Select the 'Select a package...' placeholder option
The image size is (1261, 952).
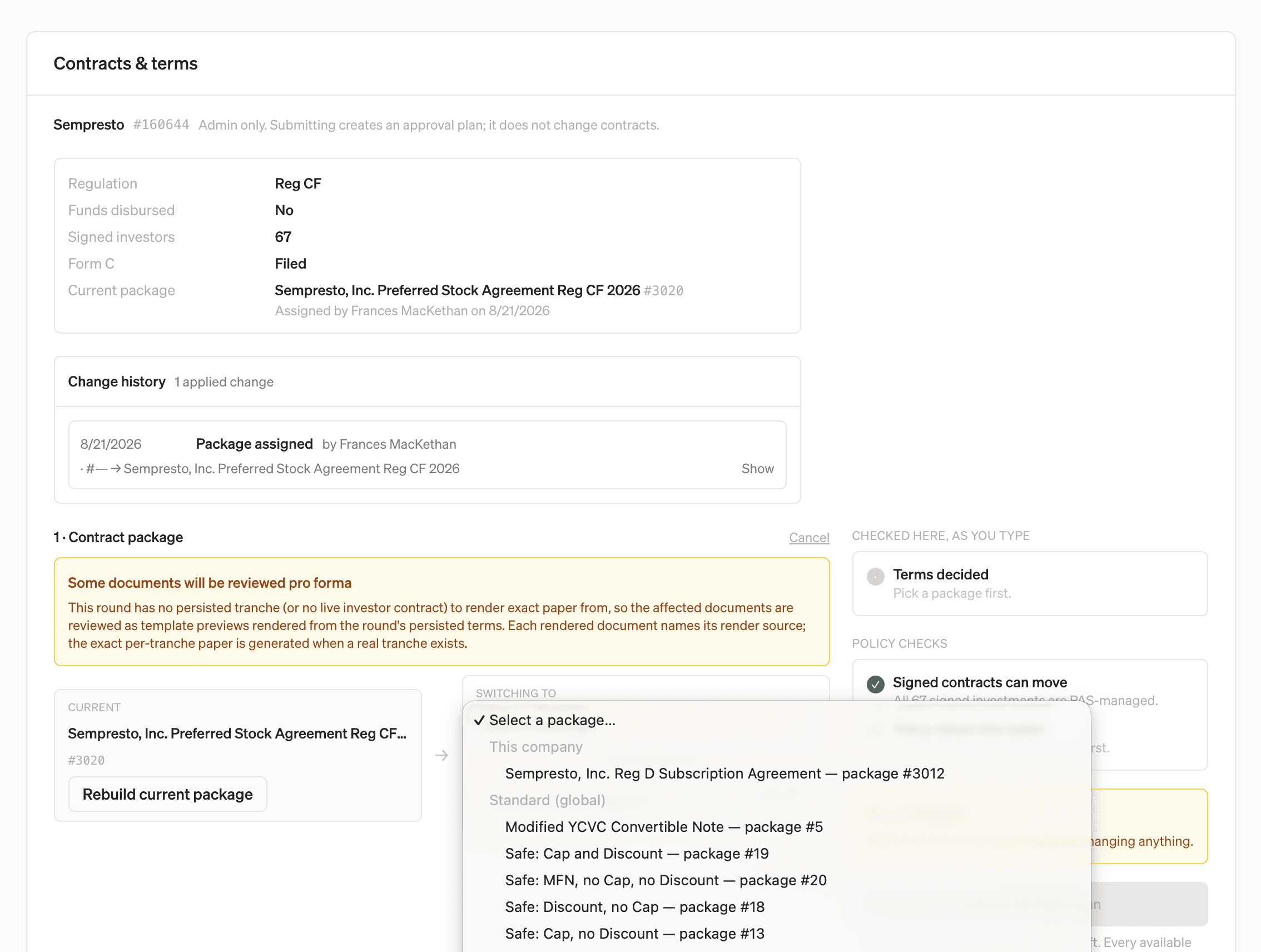pos(776,720)
